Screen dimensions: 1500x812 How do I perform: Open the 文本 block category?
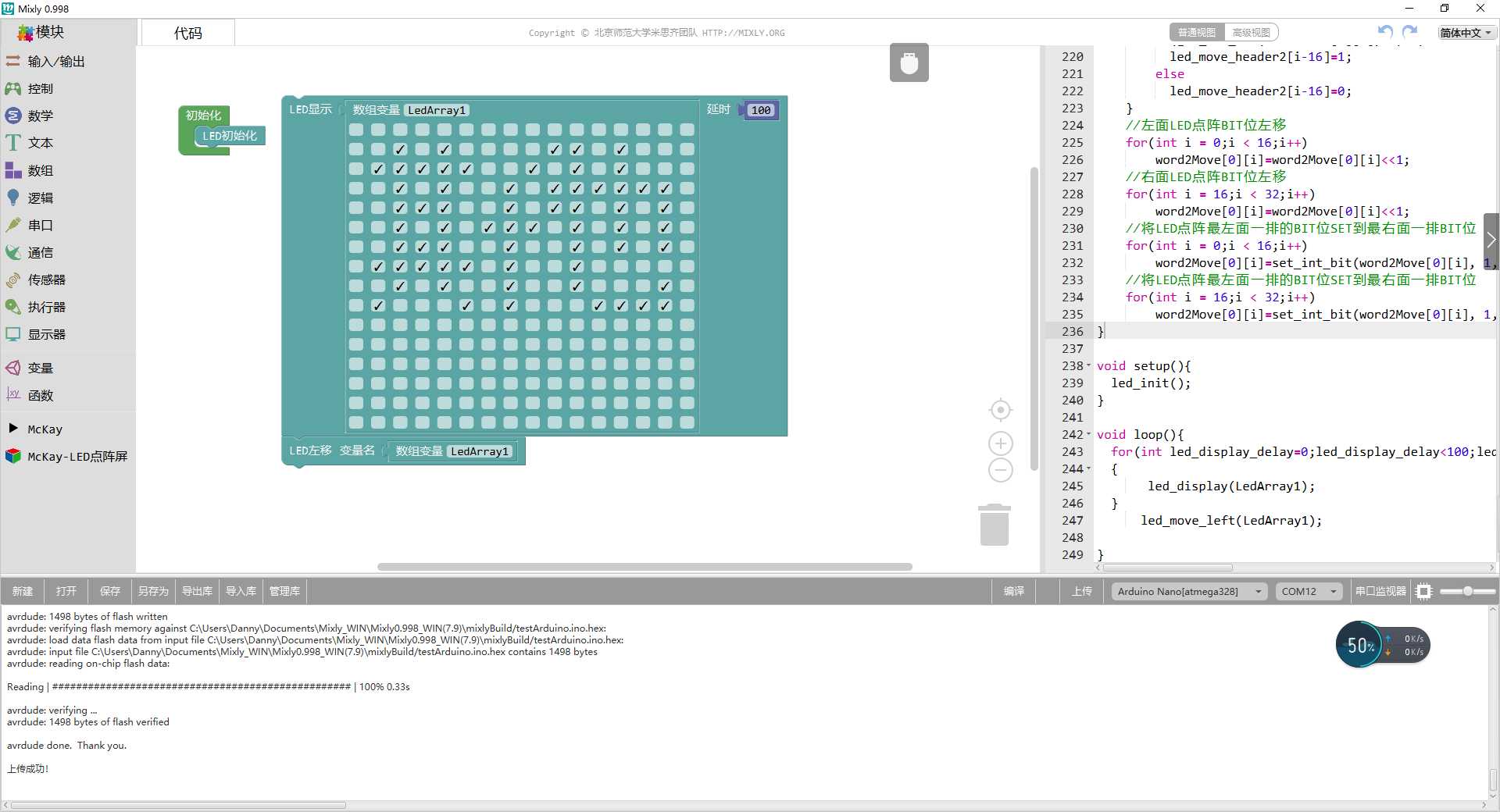(x=41, y=143)
